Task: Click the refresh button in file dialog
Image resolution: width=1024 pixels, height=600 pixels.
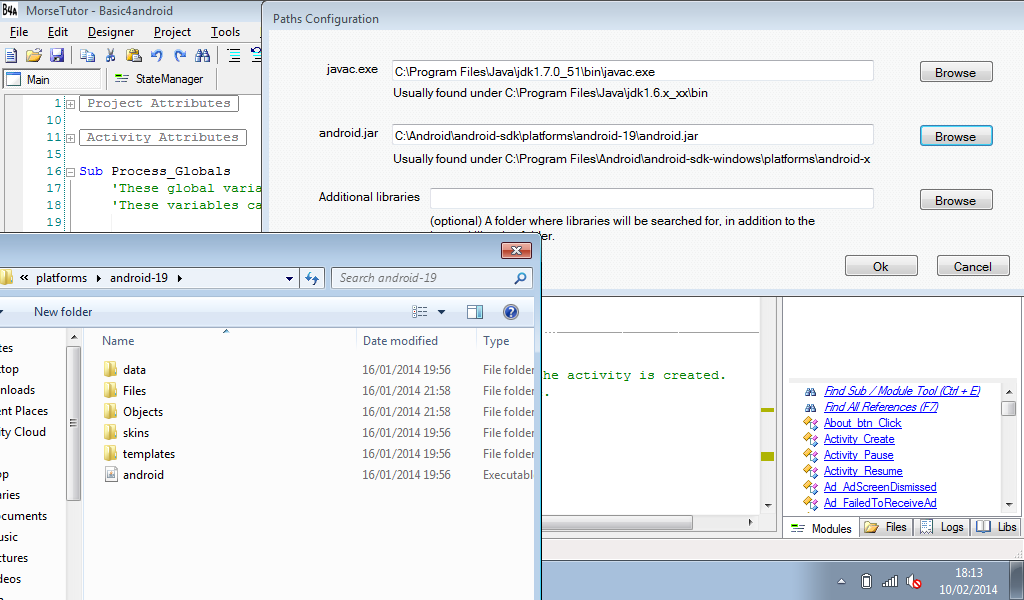Action: coord(312,278)
